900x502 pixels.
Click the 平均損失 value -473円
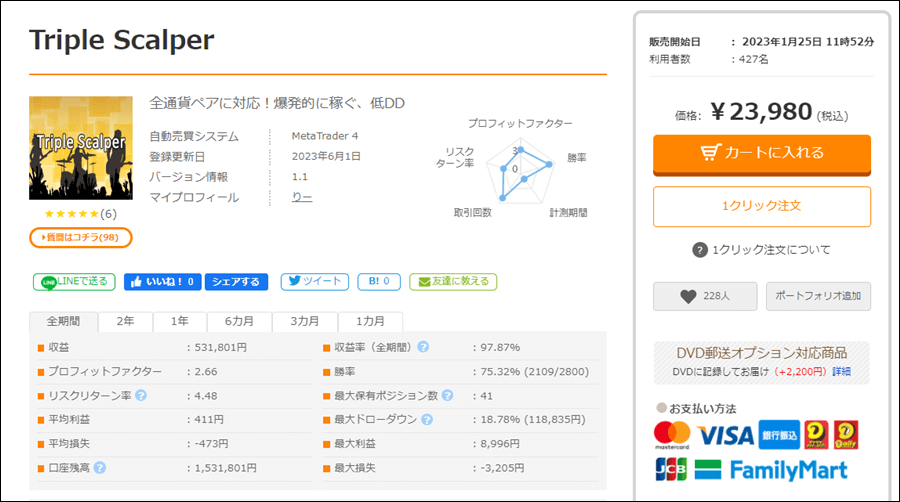tap(211, 443)
